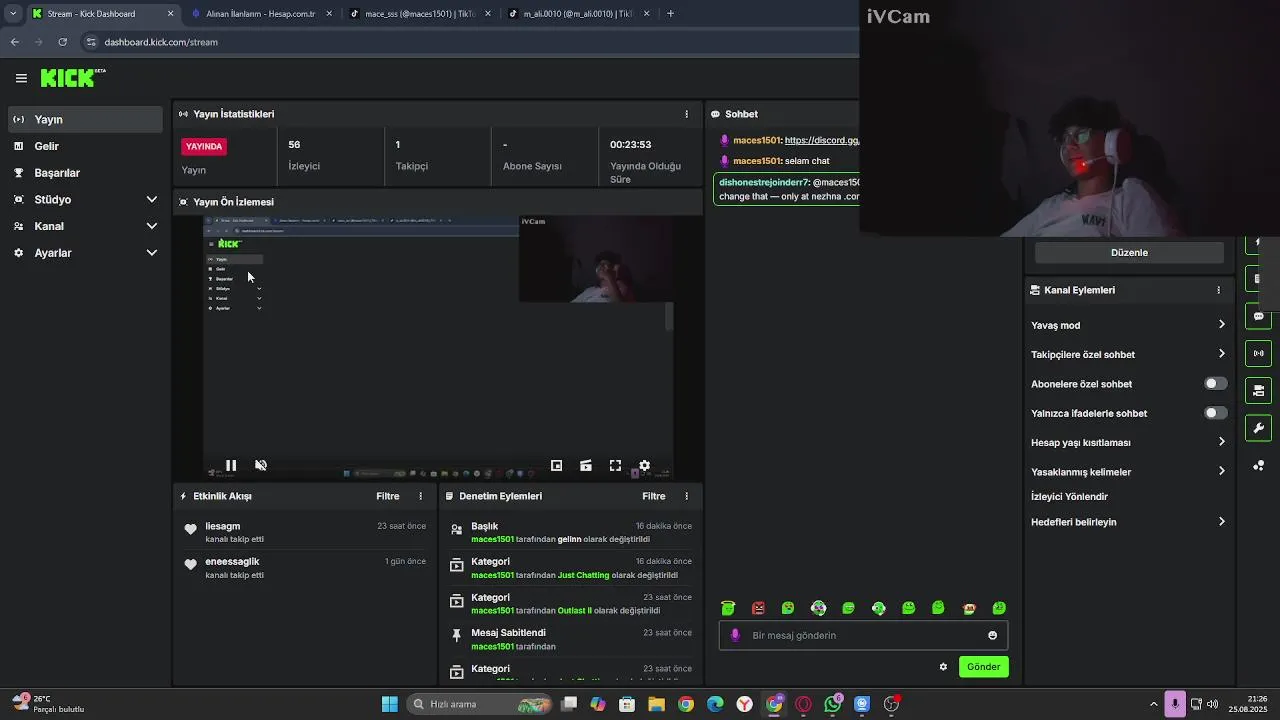Switch to m_ali.0010 TikTok tab
1280x720 pixels.
[578, 14]
